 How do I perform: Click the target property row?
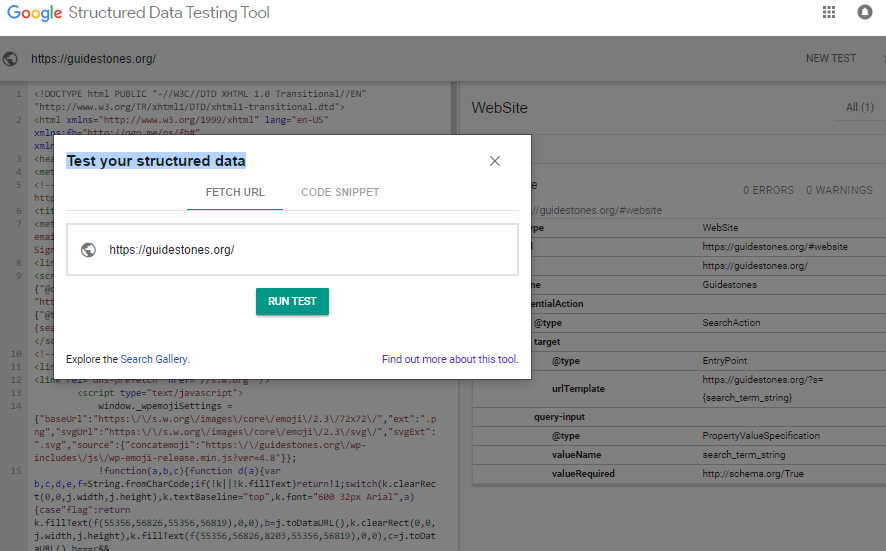680,342
